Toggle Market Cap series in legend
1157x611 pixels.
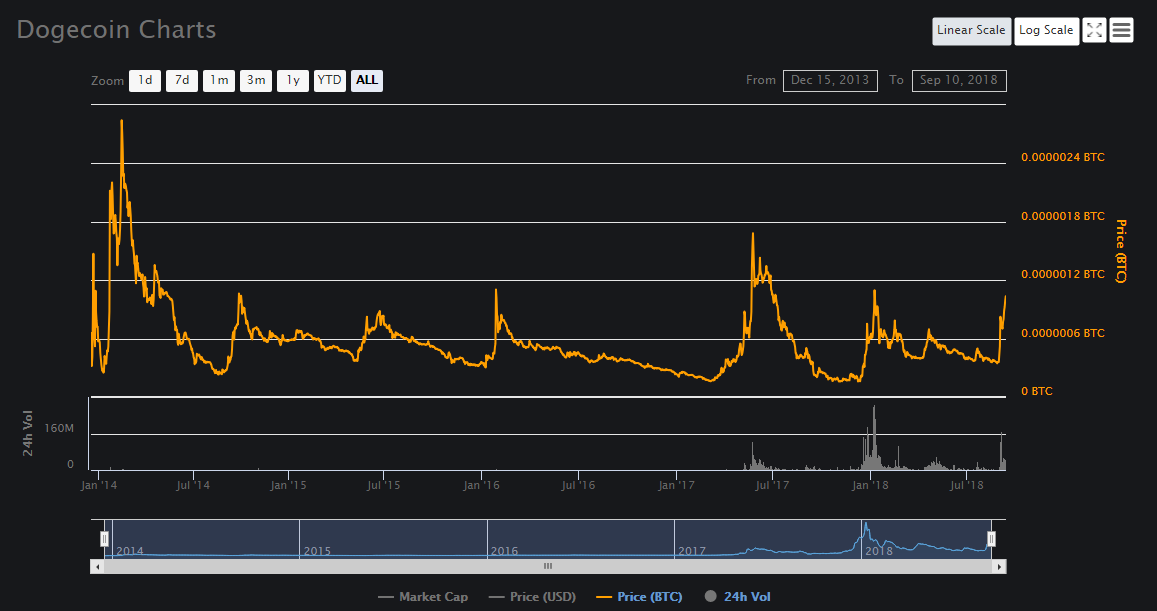coord(423,597)
